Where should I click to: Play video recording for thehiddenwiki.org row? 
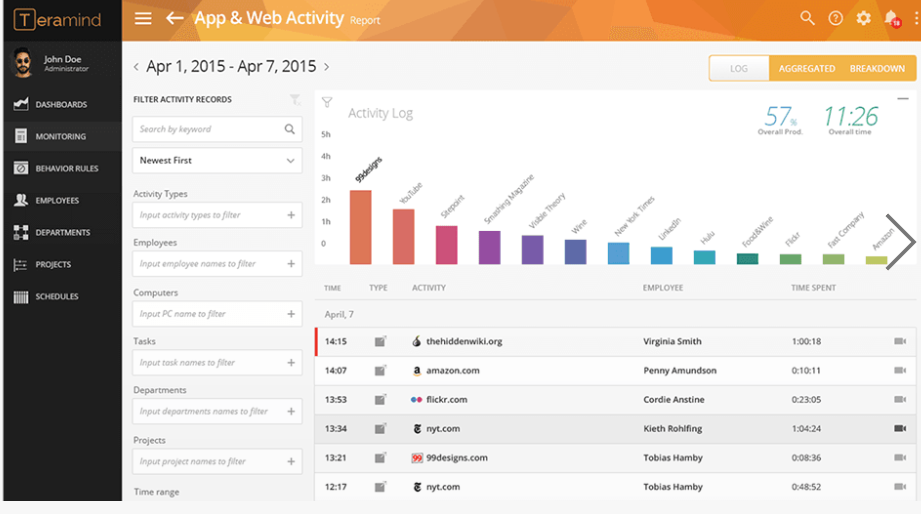point(900,341)
